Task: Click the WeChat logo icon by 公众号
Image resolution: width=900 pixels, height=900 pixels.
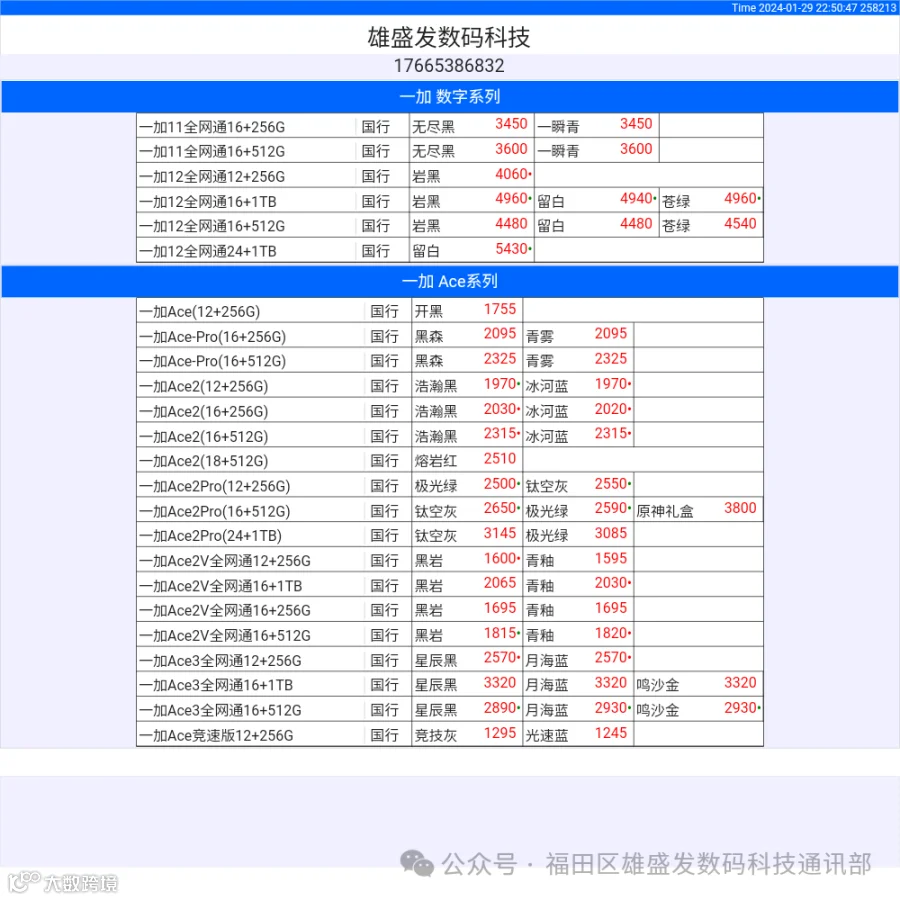Action: click(x=417, y=864)
